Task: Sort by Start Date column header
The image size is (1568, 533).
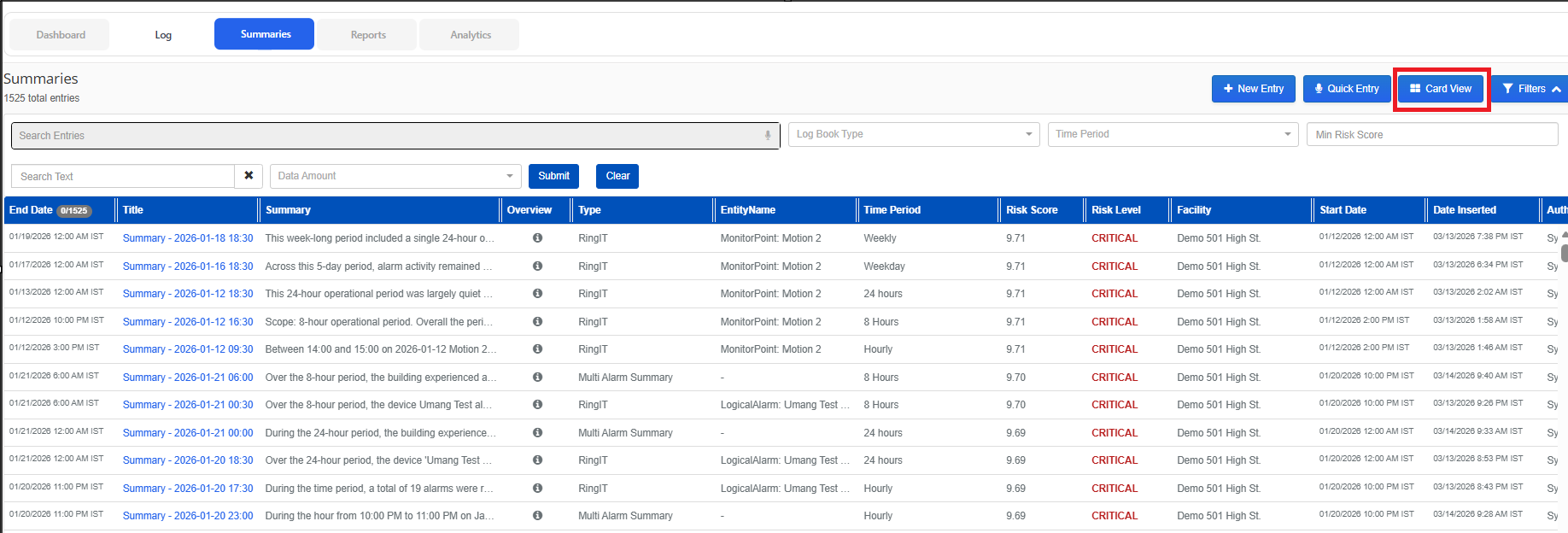Action: [x=1343, y=210]
